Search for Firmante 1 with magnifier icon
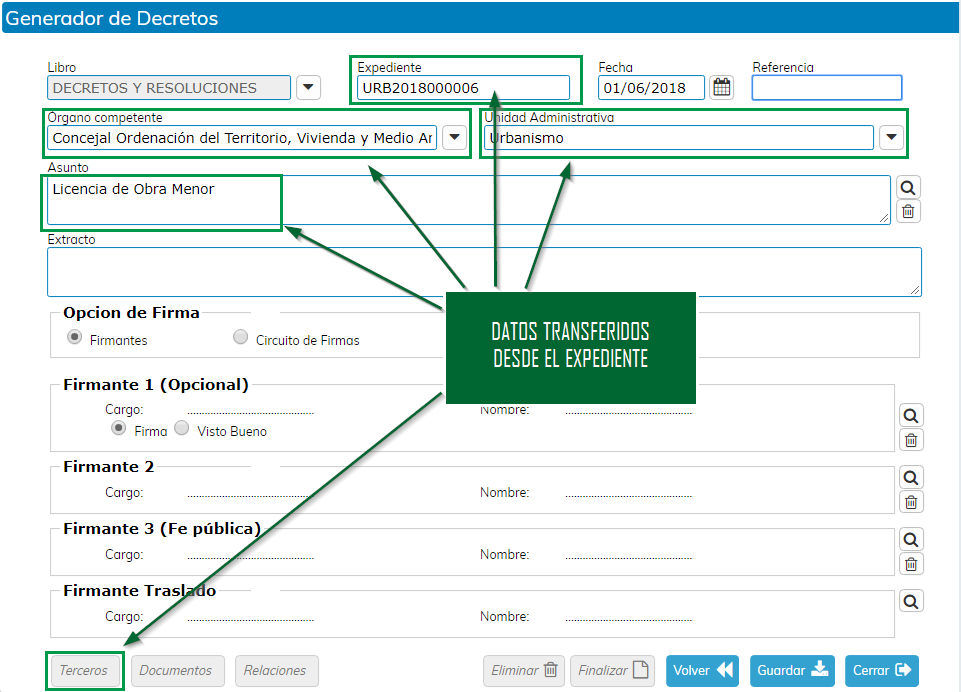 [911, 416]
